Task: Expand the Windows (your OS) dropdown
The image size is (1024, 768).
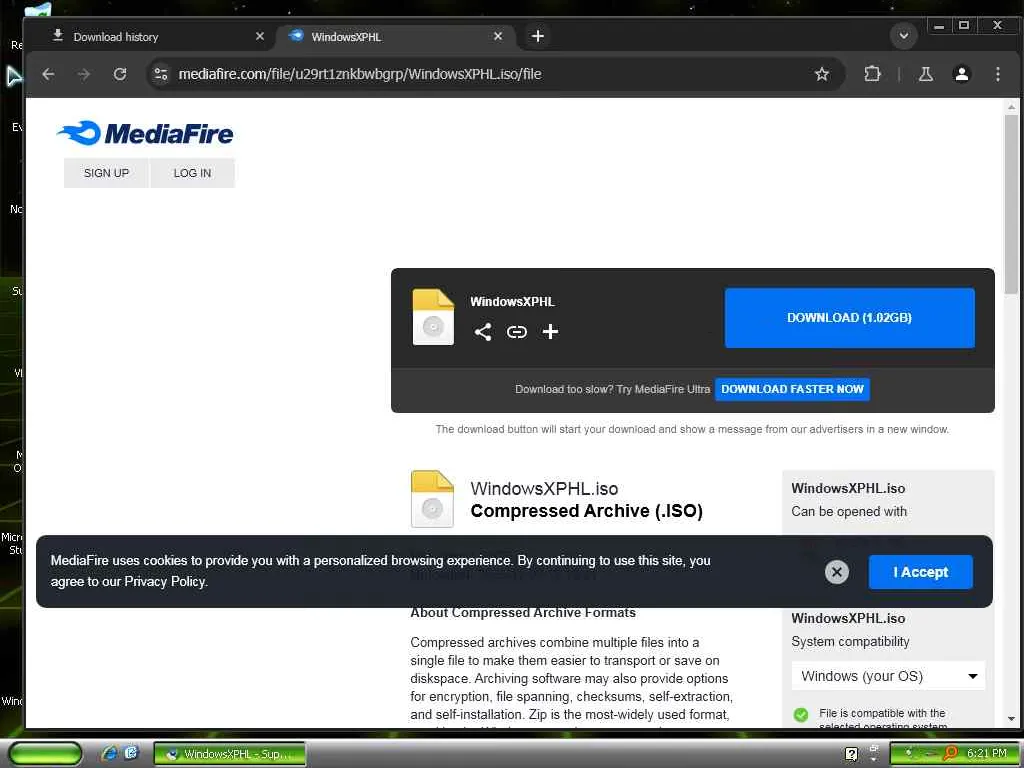Action: point(888,676)
